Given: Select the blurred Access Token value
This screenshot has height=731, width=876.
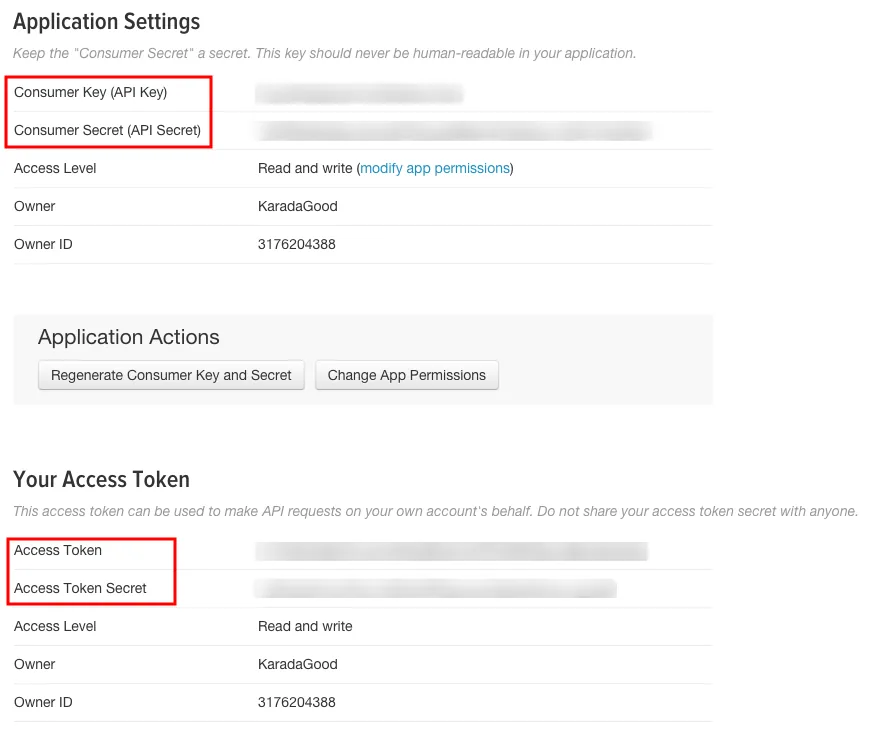Looking at the screenshot, I should click(451, 551).
